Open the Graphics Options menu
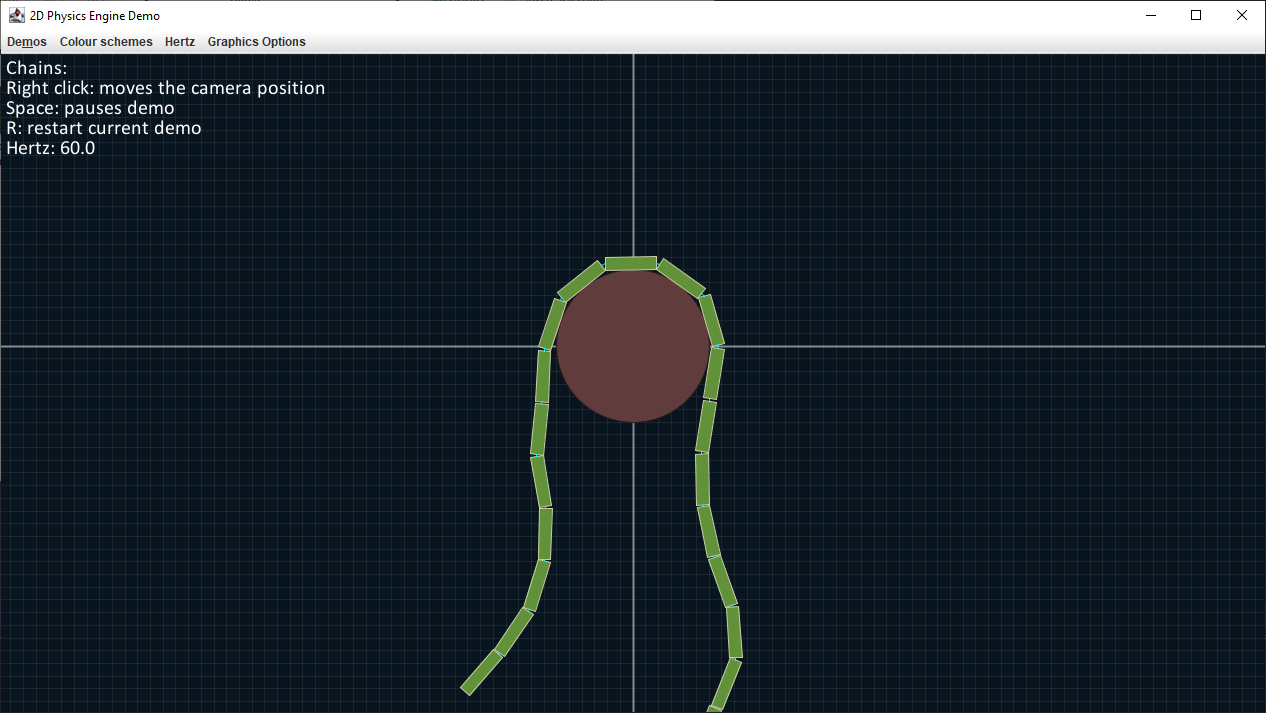The height and width of the screenshot is (713, 1266). pos(256,42)
